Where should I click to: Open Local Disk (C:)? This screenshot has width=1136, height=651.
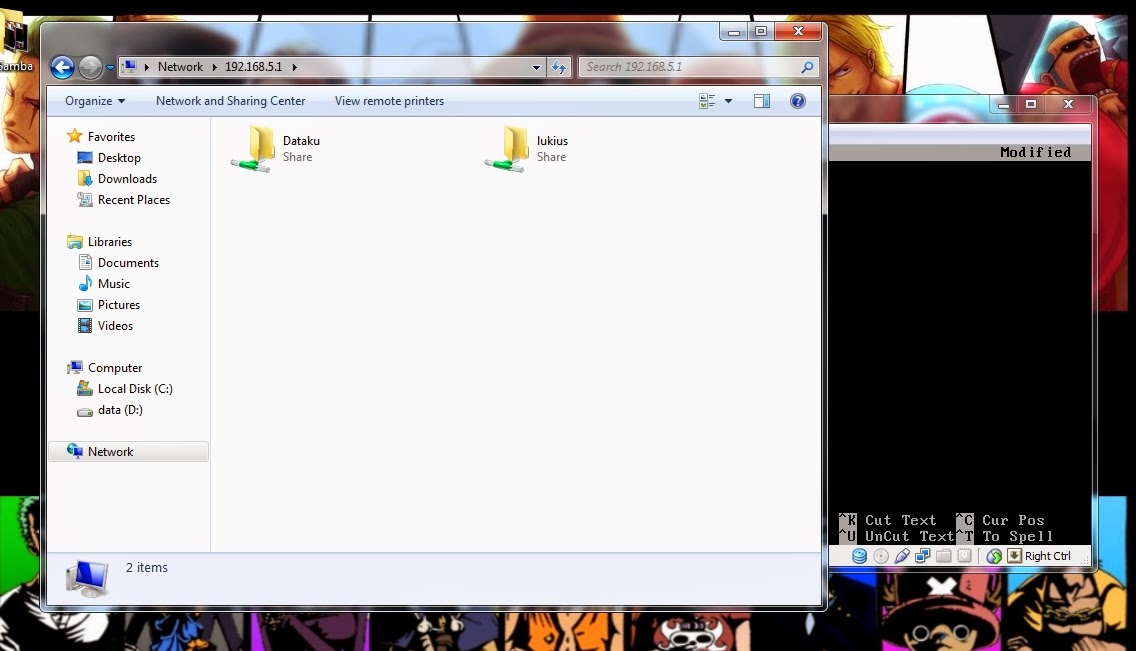click(x=135, y=388)
